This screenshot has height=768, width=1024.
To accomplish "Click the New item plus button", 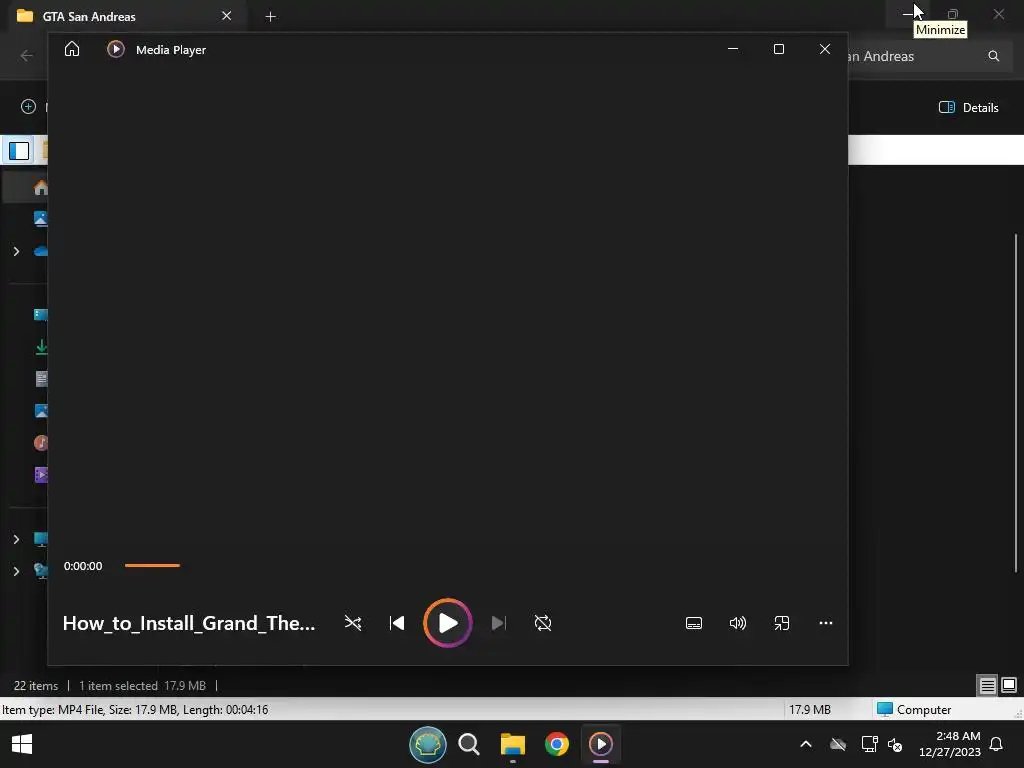I will 28,106.
